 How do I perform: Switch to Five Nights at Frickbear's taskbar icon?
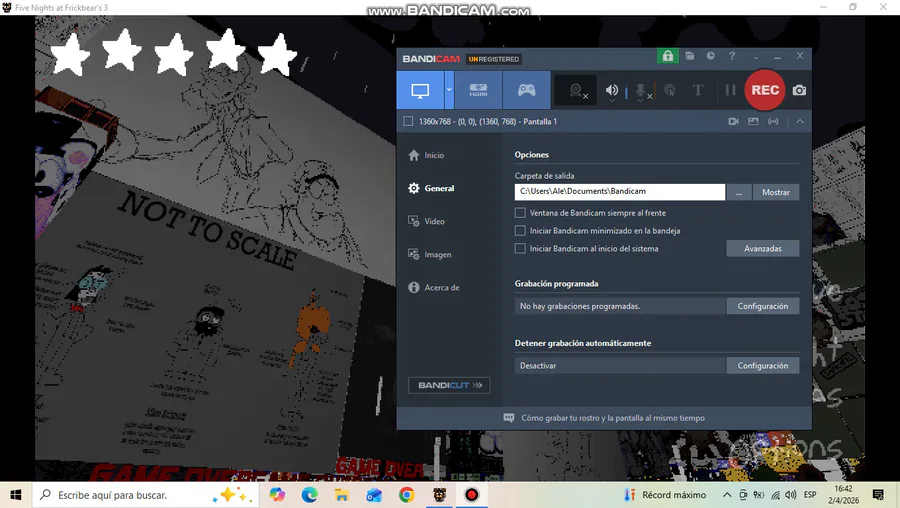click(x=440, y=495)
